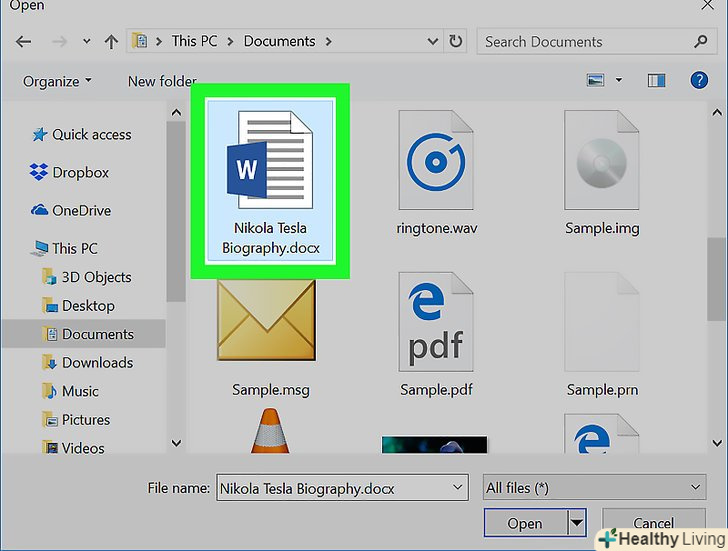This screenshot has height=551, width=728.
Task: Select the Sample.pdf file icon
Action: 436,322
